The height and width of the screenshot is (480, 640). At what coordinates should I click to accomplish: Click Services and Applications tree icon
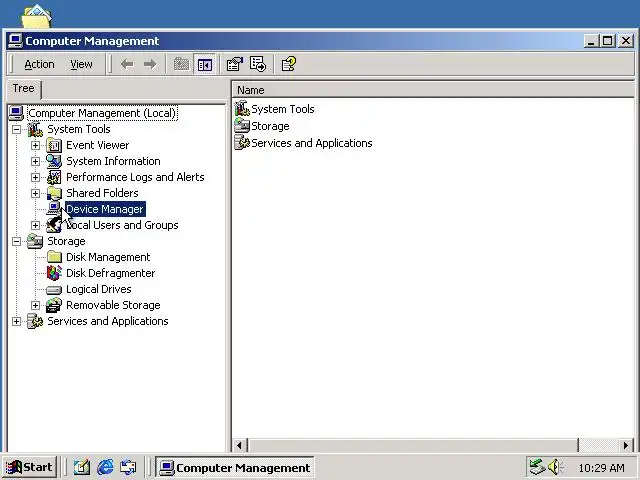click(35, 321)
